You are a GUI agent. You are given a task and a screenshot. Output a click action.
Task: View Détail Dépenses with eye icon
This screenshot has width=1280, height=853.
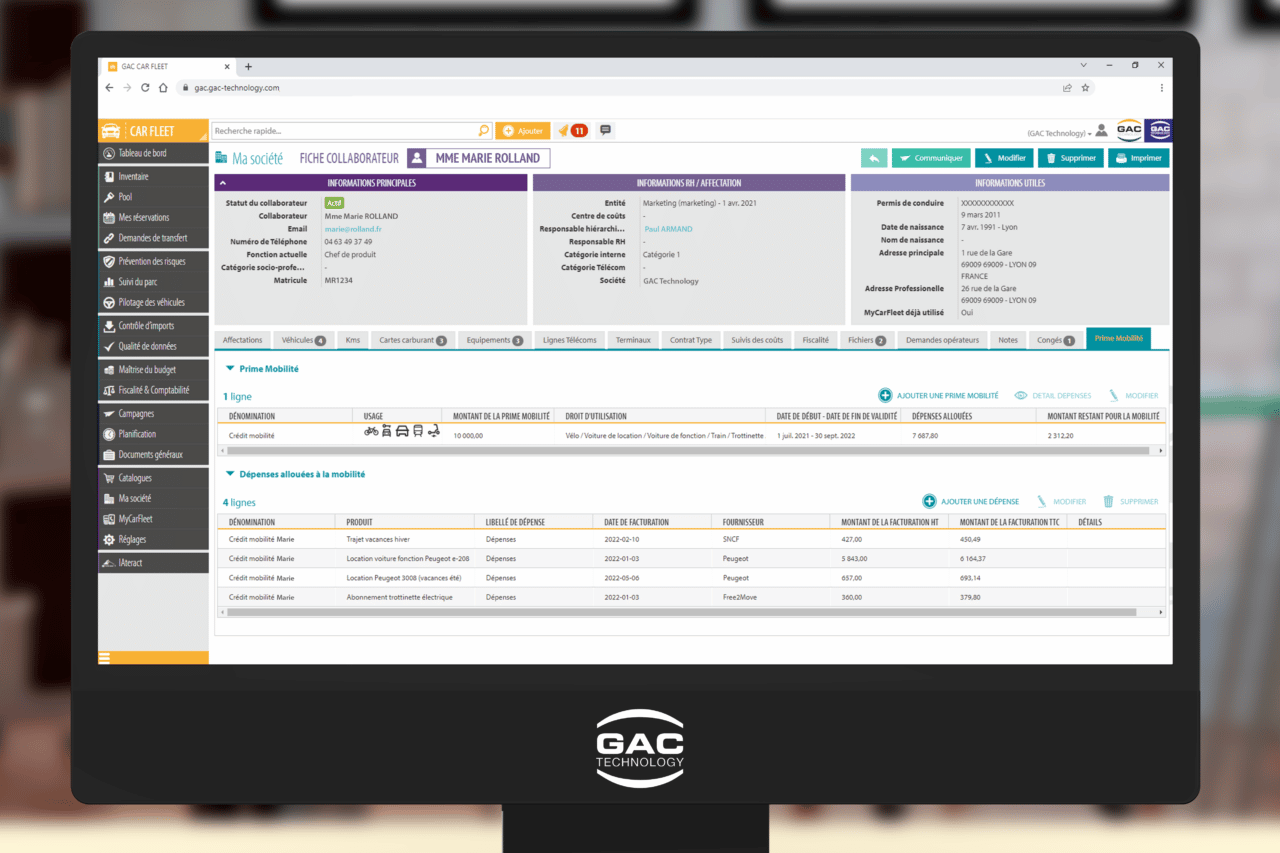pyautogui.click(x=1053, y=396)
